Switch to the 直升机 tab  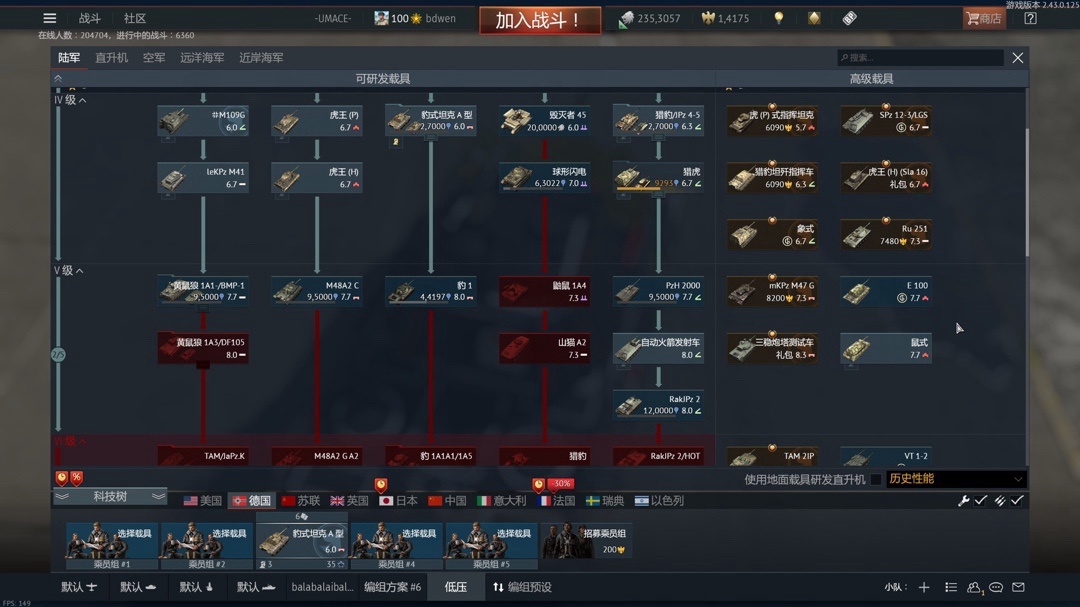111,58
